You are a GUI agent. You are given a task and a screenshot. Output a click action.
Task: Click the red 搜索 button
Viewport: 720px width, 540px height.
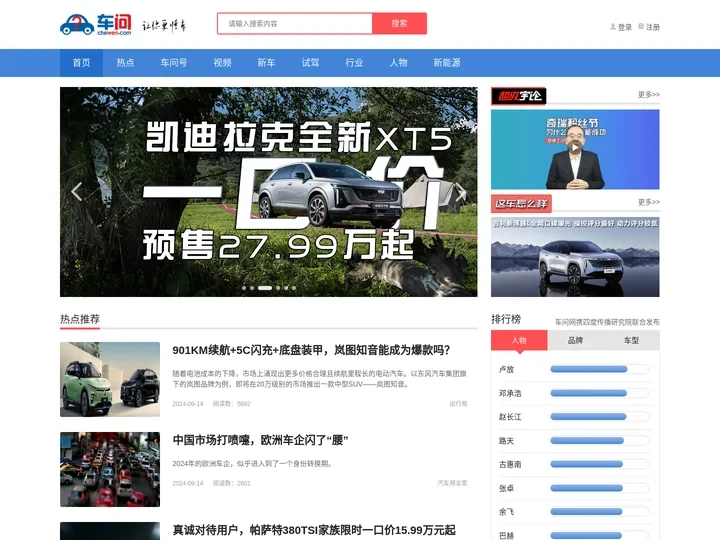399,23
